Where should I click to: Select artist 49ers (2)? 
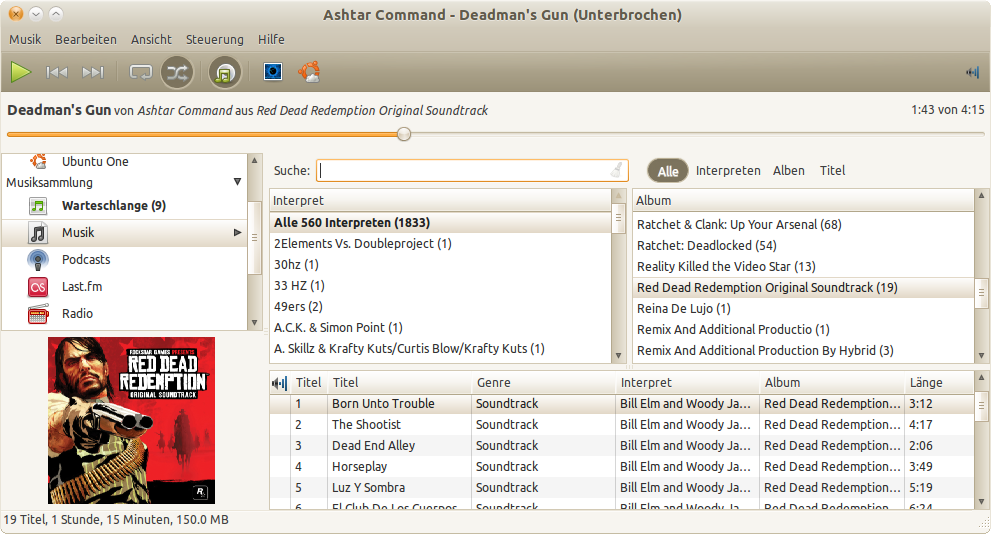pyautogui.click(x=440, y=306)
